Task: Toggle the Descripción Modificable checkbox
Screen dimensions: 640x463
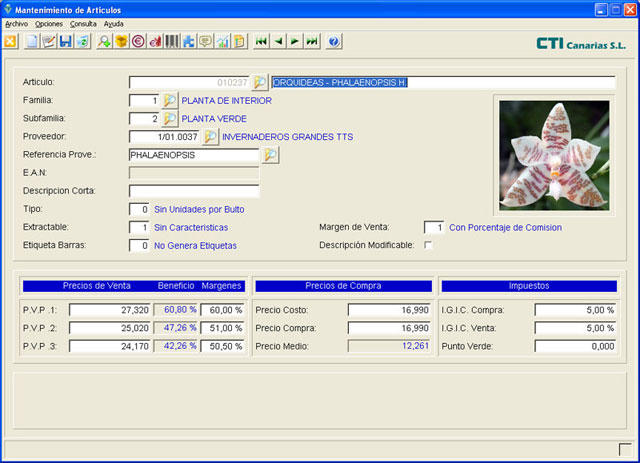Action: [x=428, y=245]
